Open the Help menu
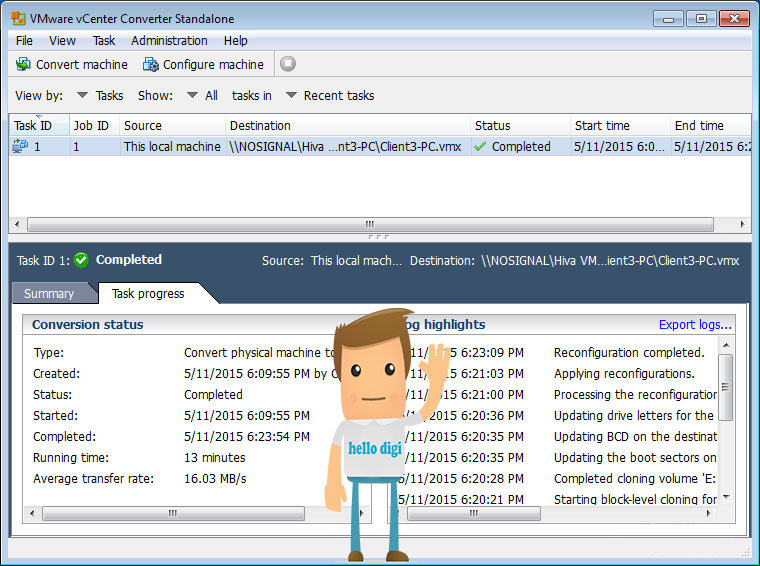The height and width of the screenshot is (566, 760). [236, 41]
